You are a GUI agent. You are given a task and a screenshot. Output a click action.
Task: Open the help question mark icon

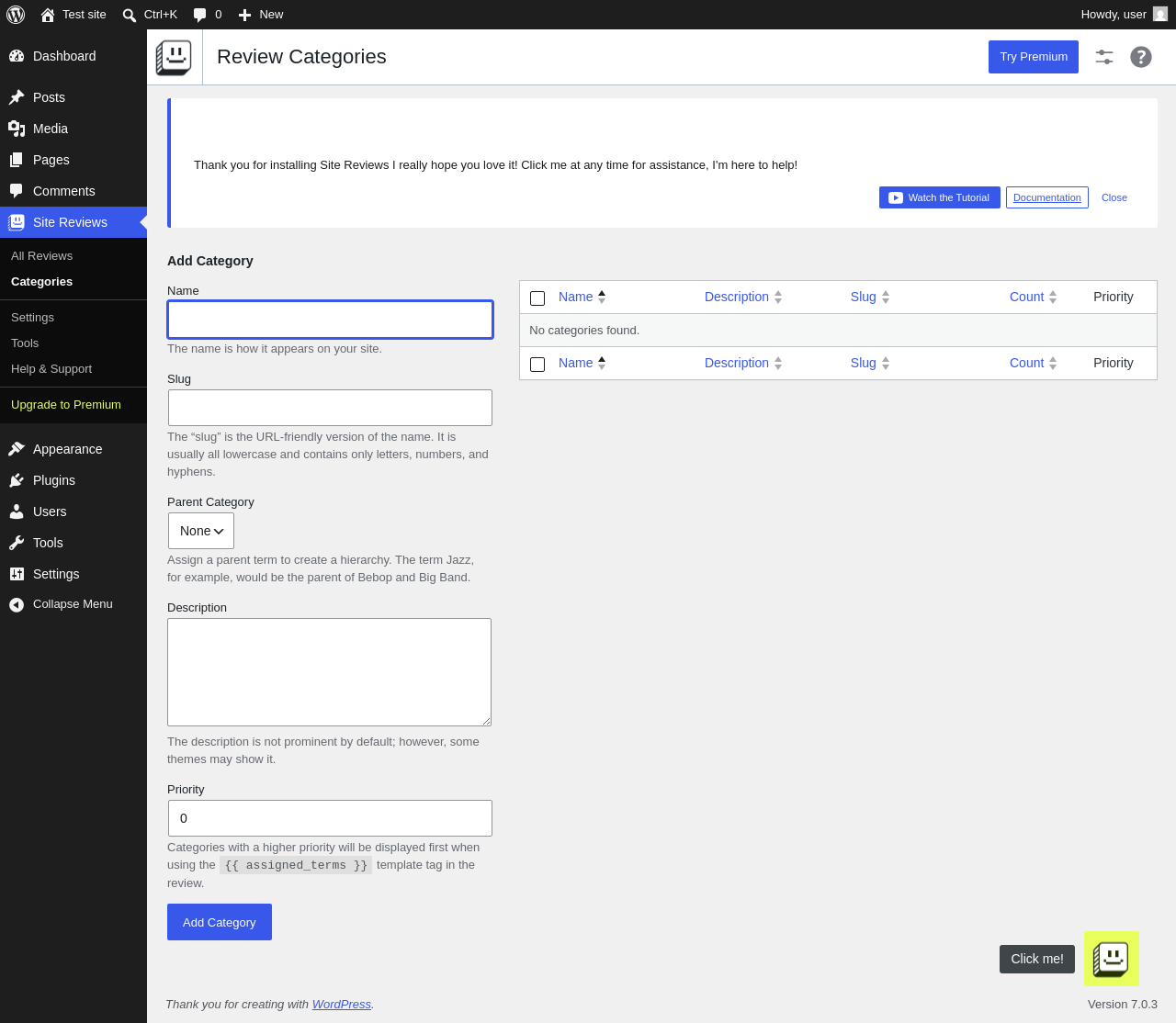pyautogui.click(x=1141, y=57)
